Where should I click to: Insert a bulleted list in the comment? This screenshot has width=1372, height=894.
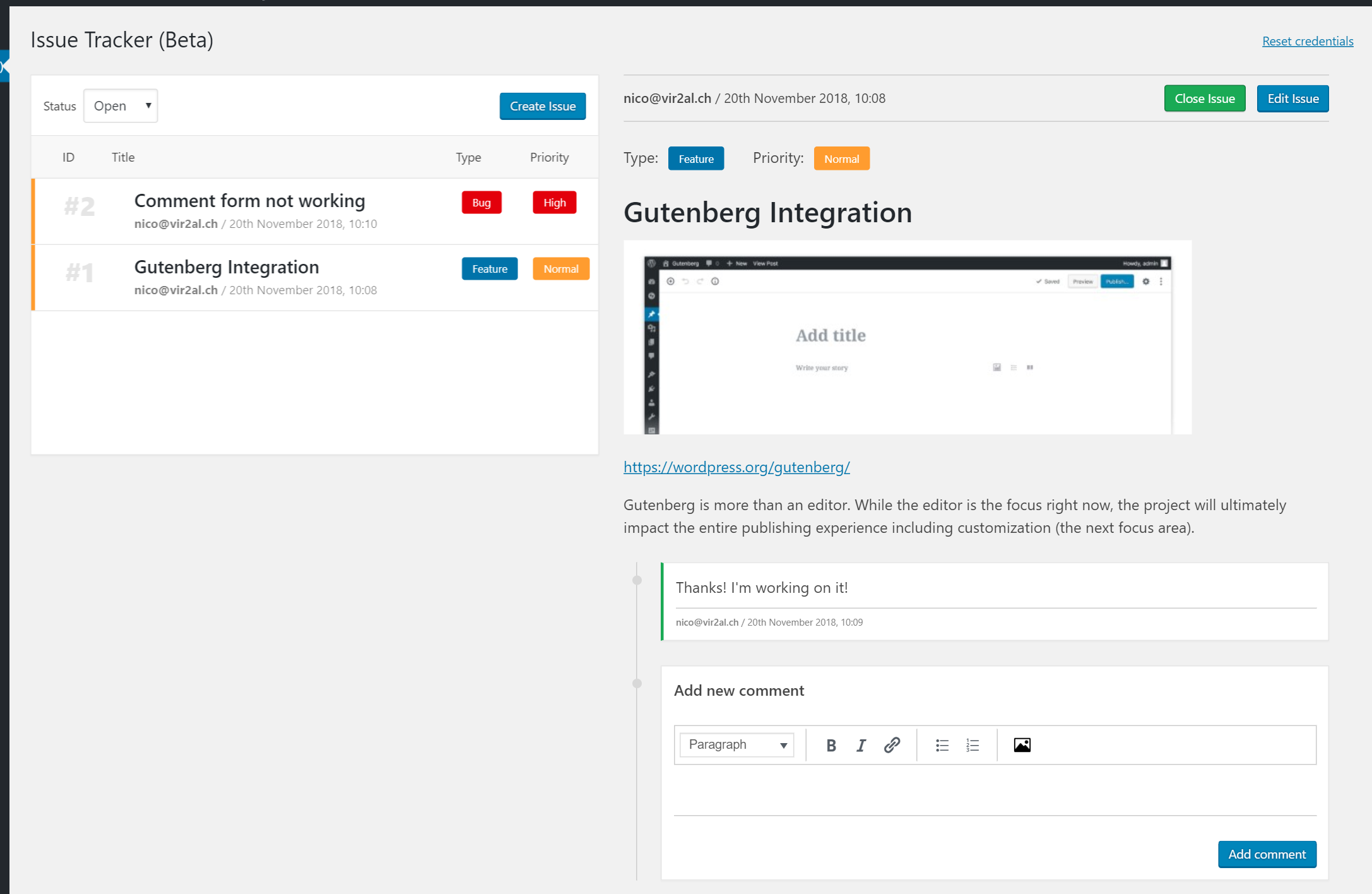pos(942,745)
